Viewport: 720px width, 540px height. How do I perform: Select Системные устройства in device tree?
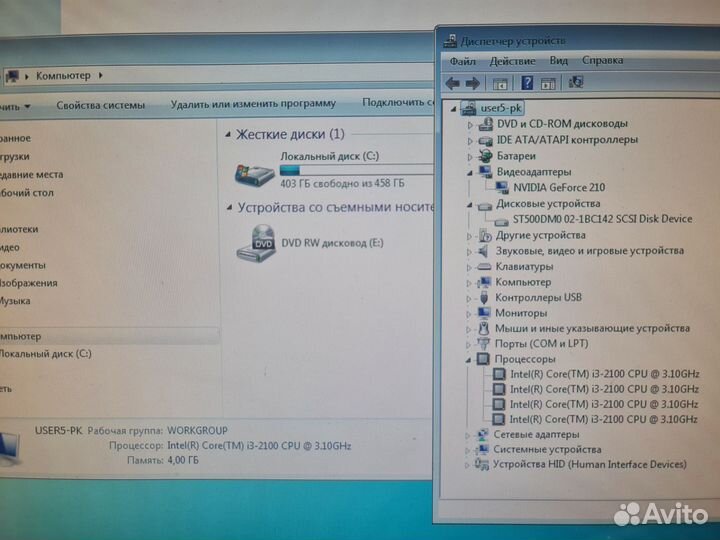coord(547,450)
